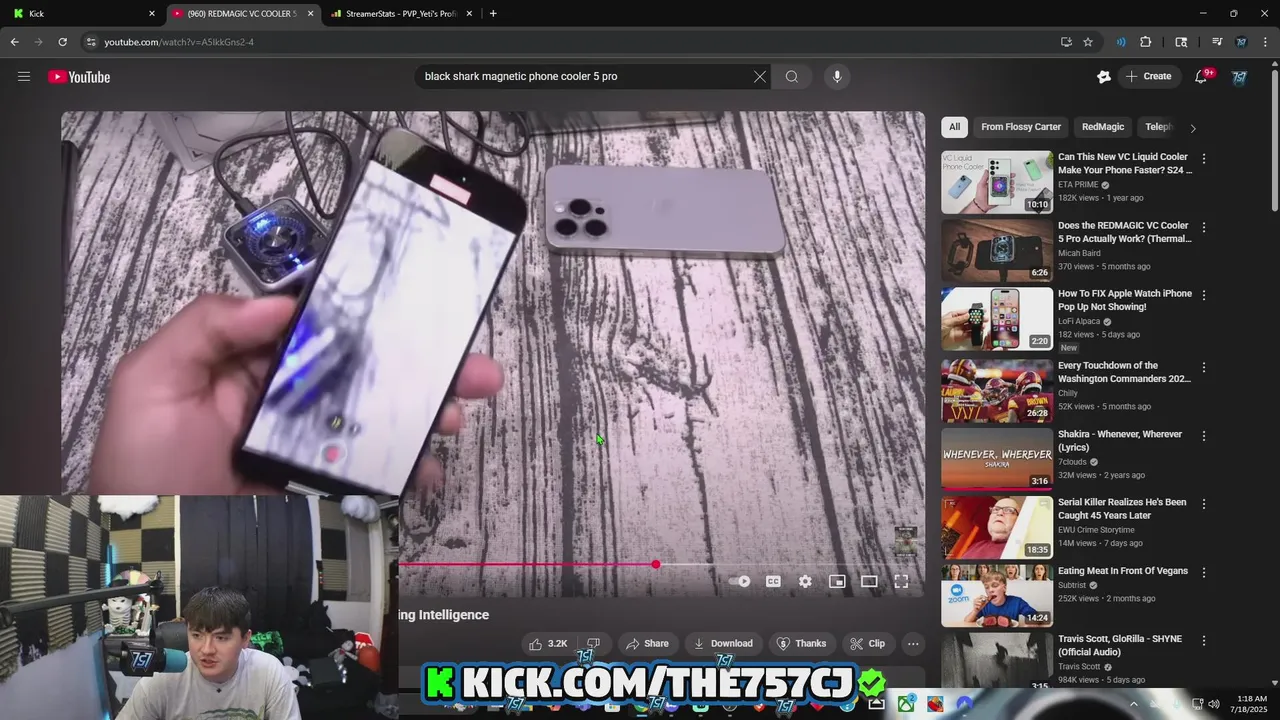
Task: Clear the YouTube search box text
Action: click(760, 77)
